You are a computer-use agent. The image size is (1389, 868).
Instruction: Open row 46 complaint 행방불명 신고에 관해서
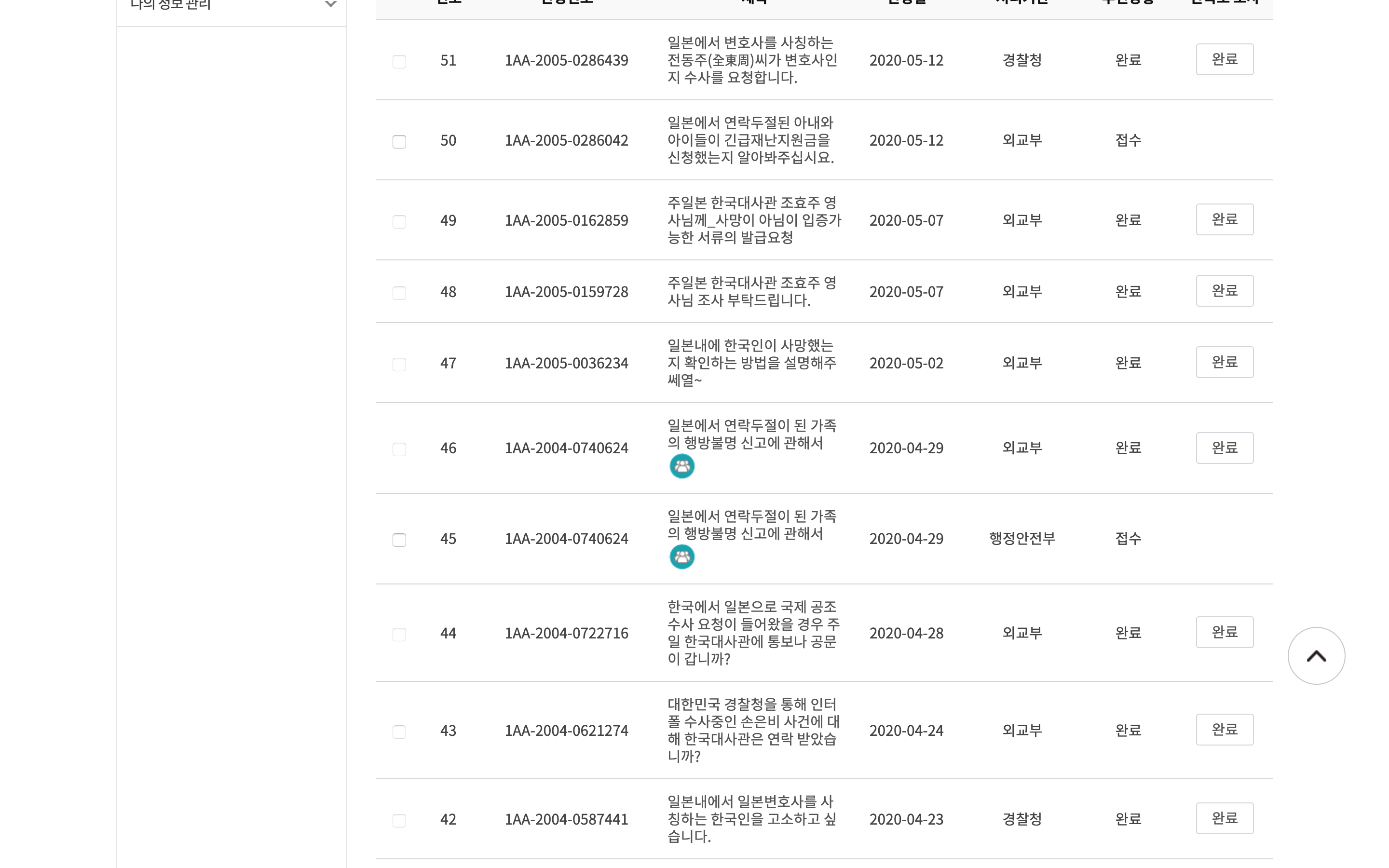click(752, 434)
